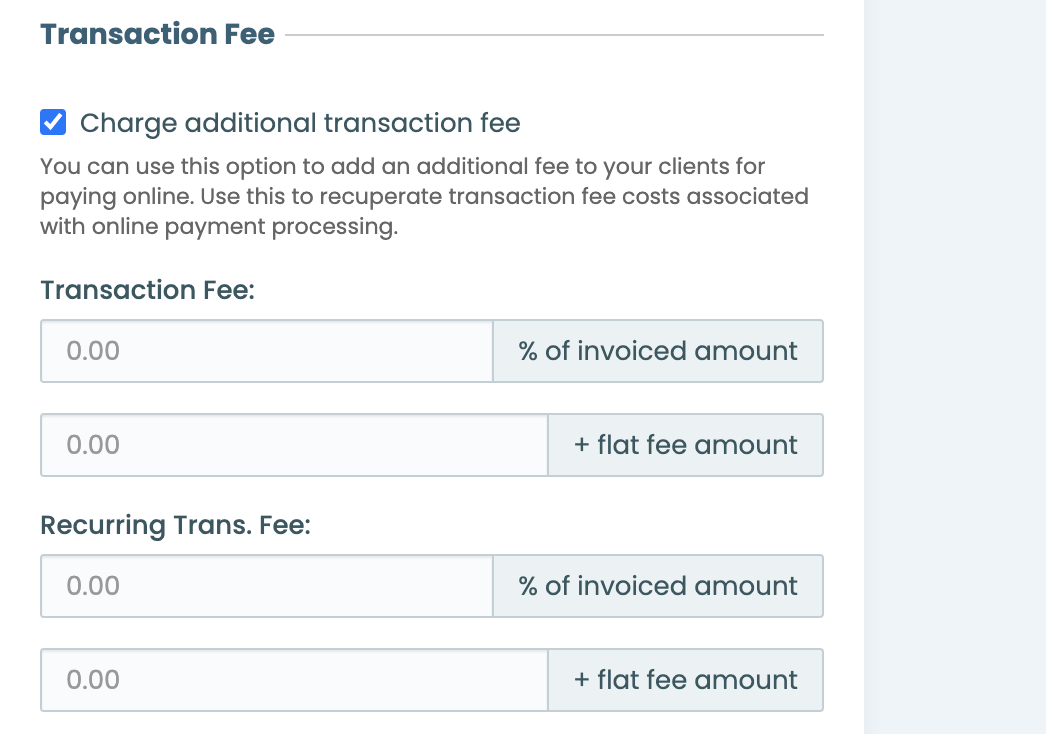Toggle the blue checkbox under Transaction Fee heading
The image size is (1046, 734).
click(52, 121)
